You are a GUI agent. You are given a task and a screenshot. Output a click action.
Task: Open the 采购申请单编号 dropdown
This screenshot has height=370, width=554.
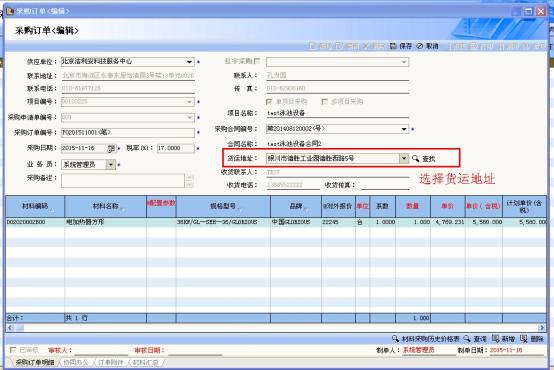[x=189, y=117]
